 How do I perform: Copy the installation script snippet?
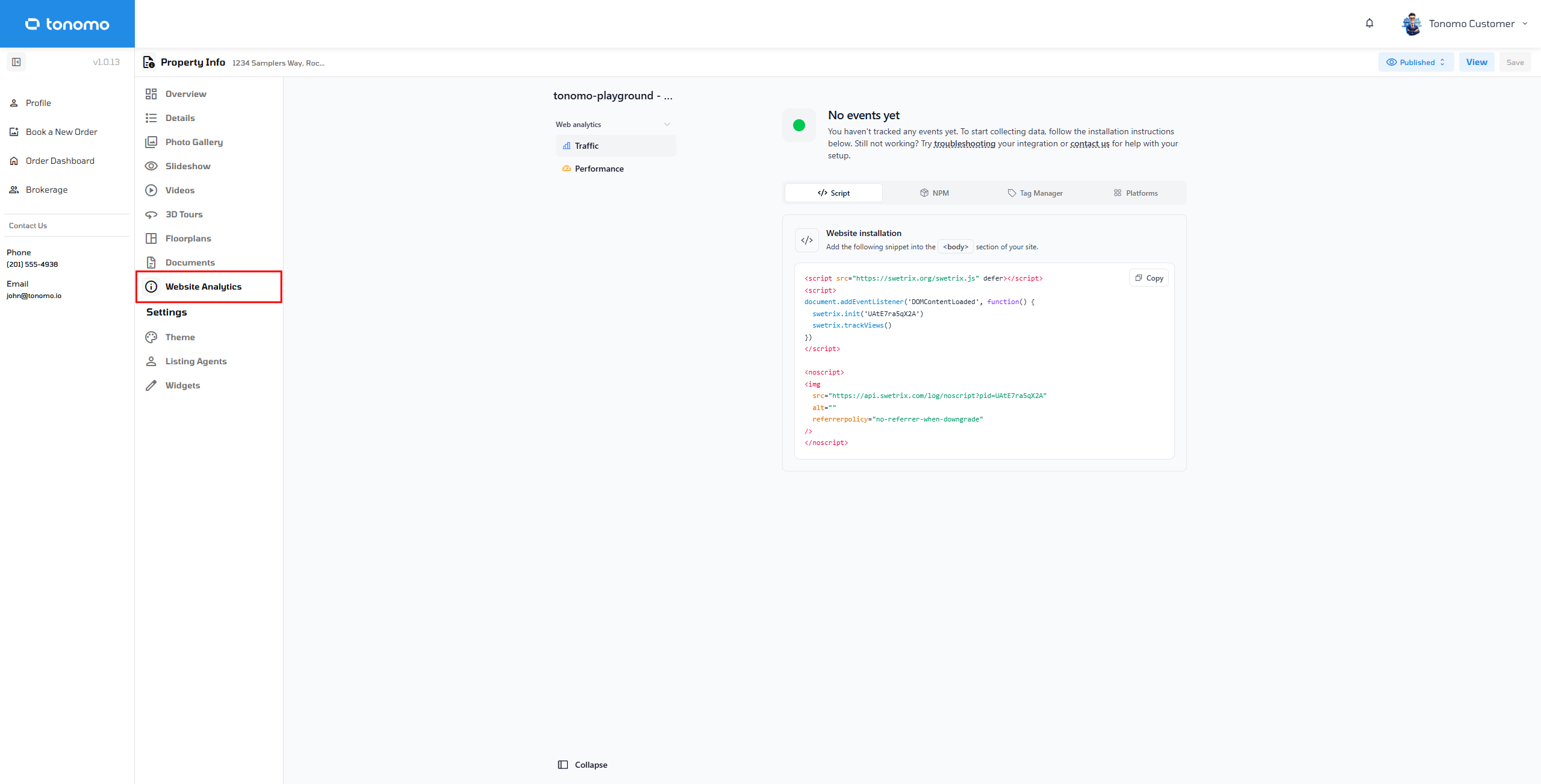tap(1149, 278)
